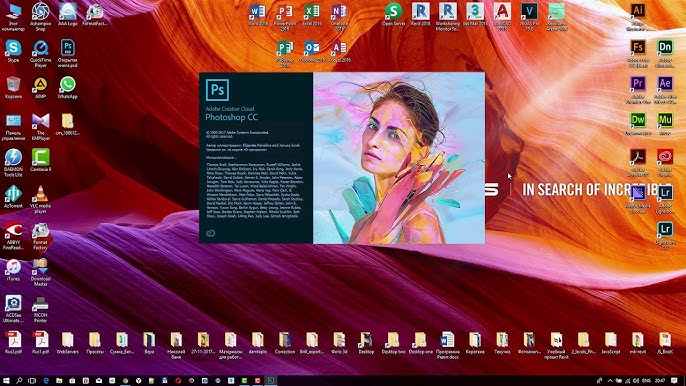Open the Action Center notifications icon
This screenshot has height=386, width=686.
pos(675,381)
